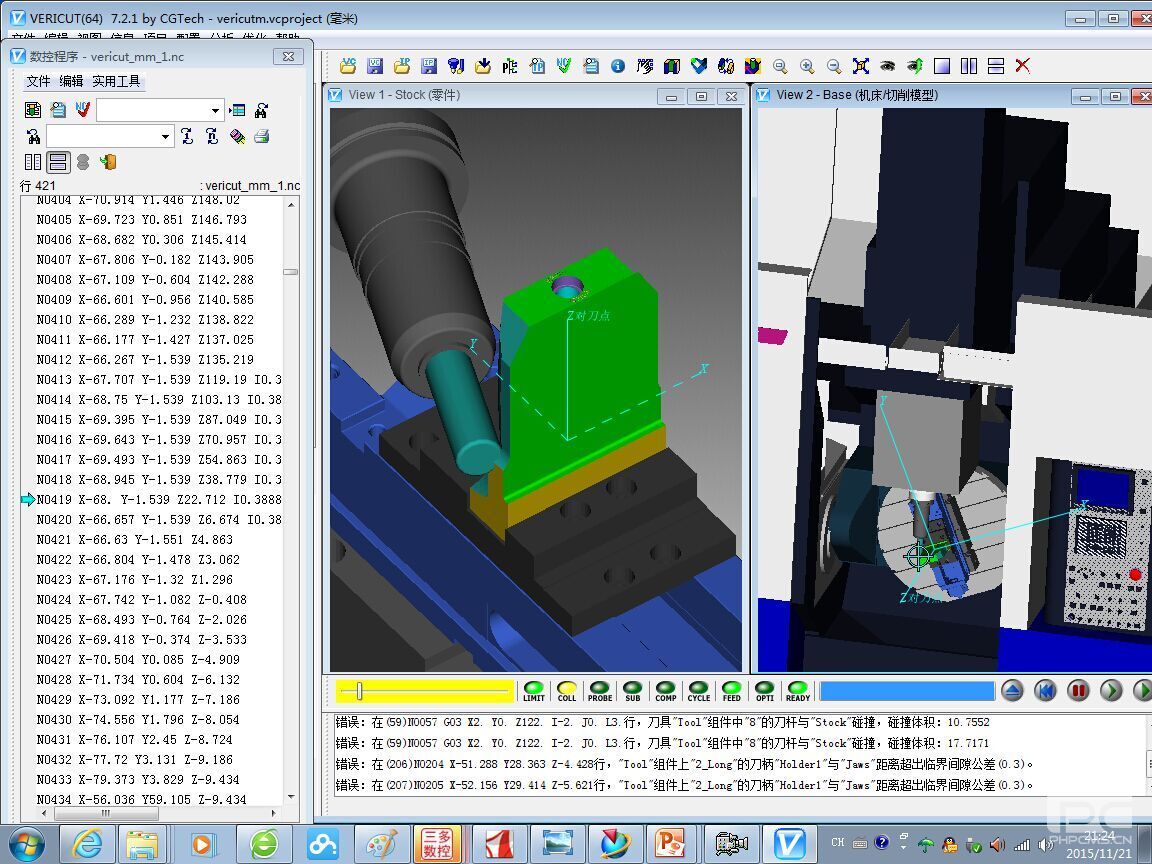
Task: Open the 文件 menu in NC program panel
Action: [38, 81]
